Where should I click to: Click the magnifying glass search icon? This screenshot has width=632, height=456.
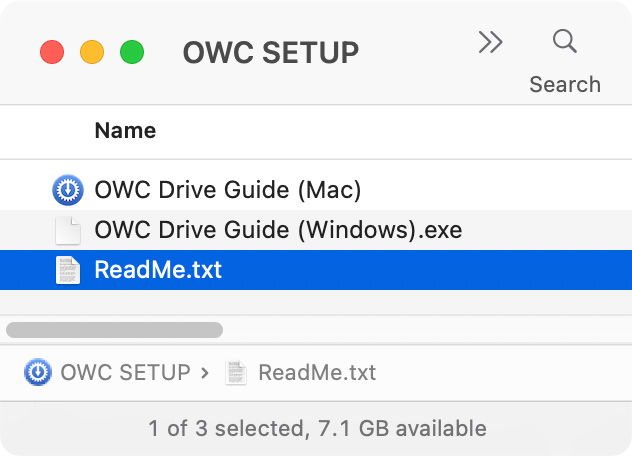pos(564,41)
